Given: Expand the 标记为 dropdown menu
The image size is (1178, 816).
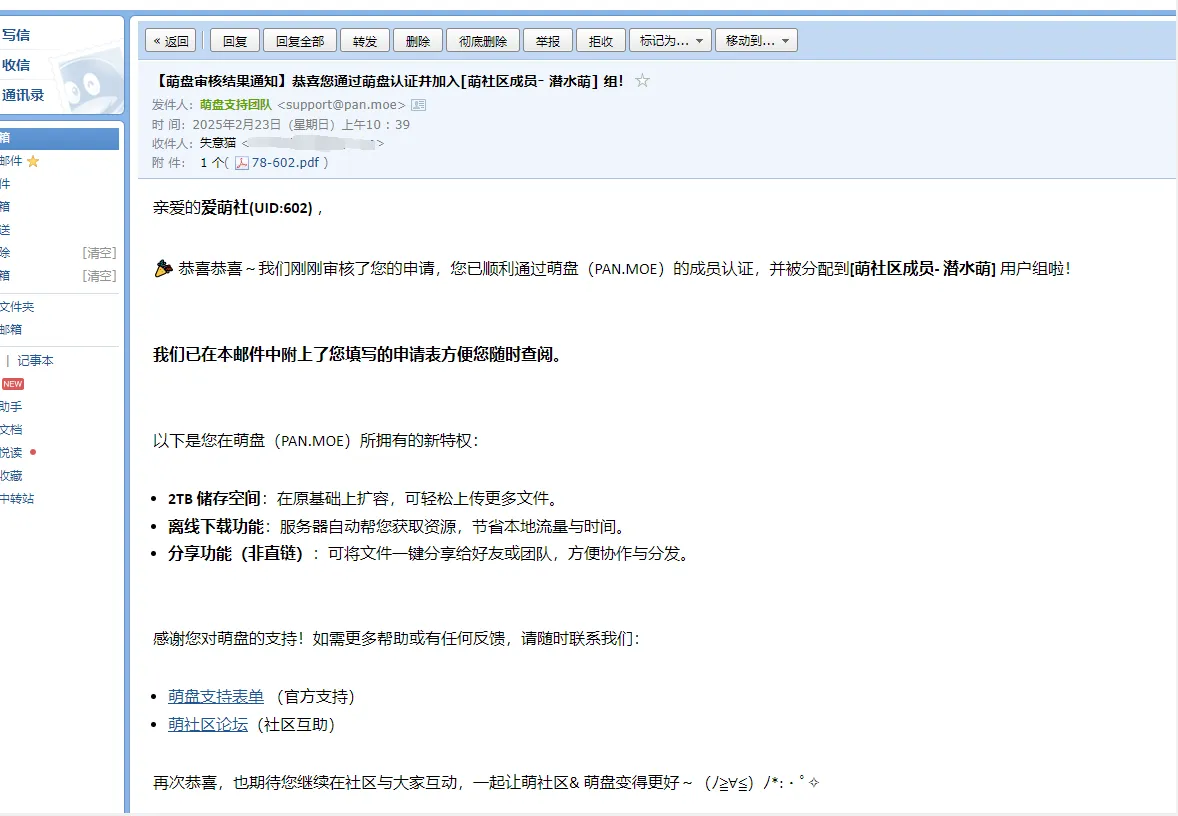Looking at the screenshot, I should 670,41.
